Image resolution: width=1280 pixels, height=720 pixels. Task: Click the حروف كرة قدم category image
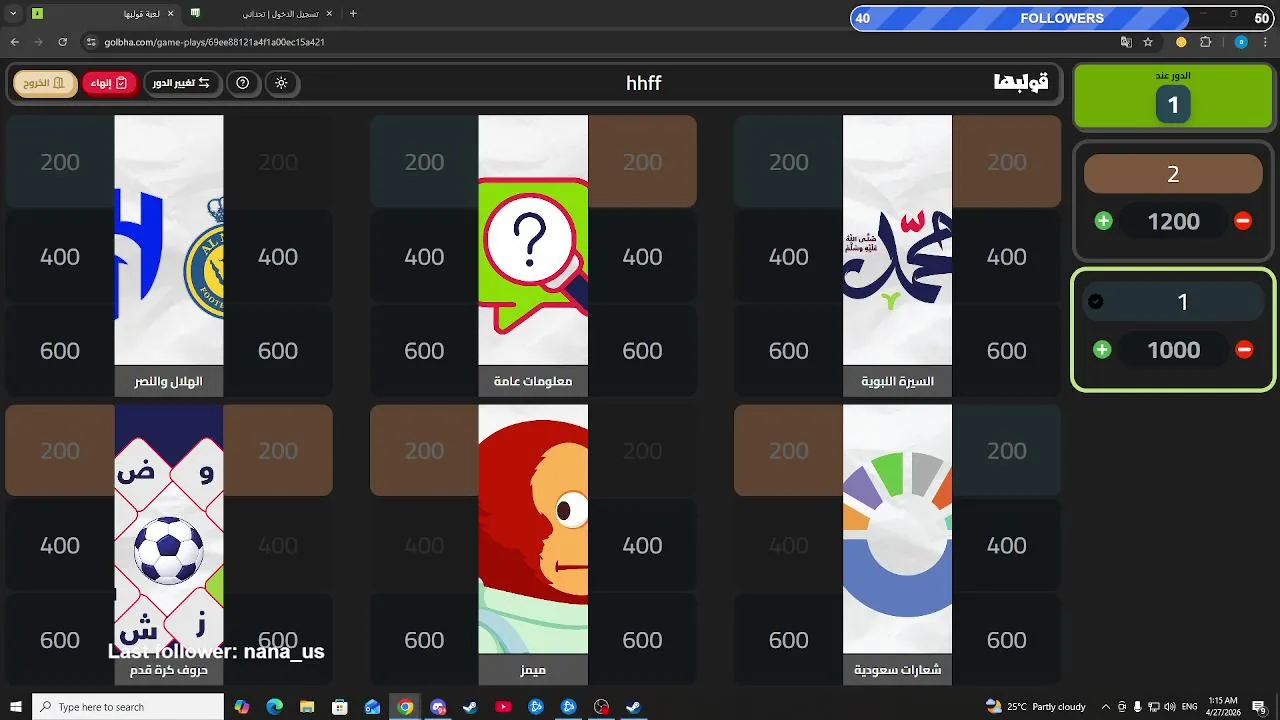(169, 529)
